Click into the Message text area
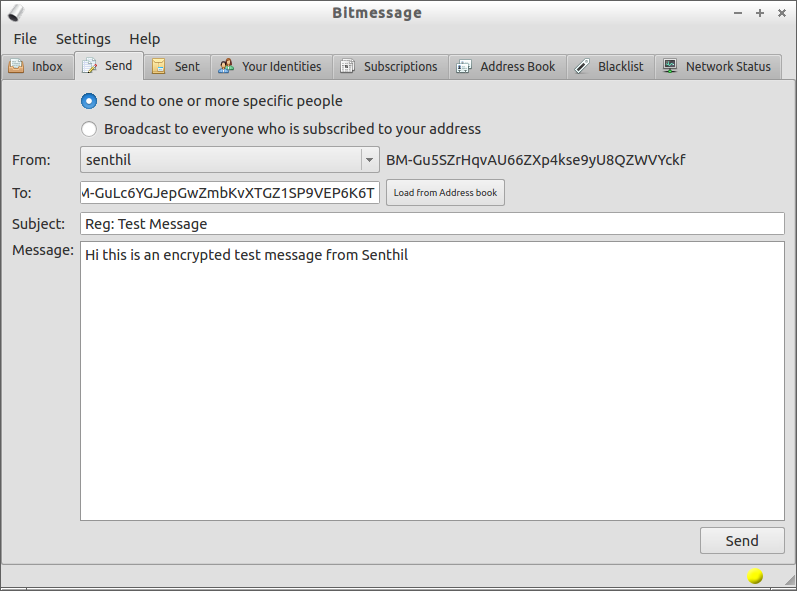The image size is (797, 591). [432, 381]
